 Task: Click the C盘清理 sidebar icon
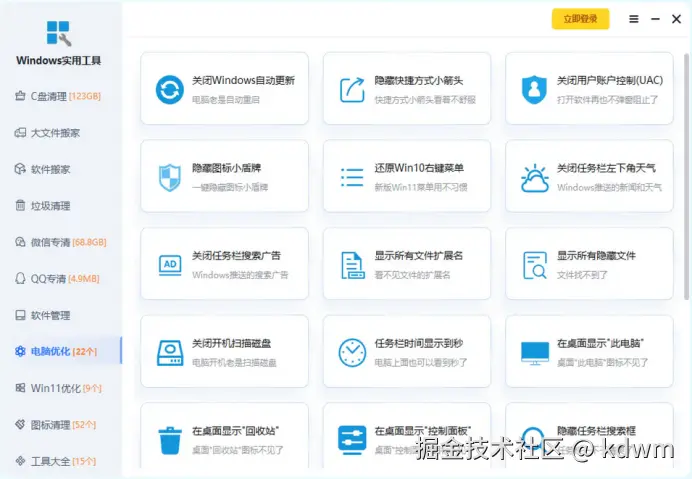[20, 96]
